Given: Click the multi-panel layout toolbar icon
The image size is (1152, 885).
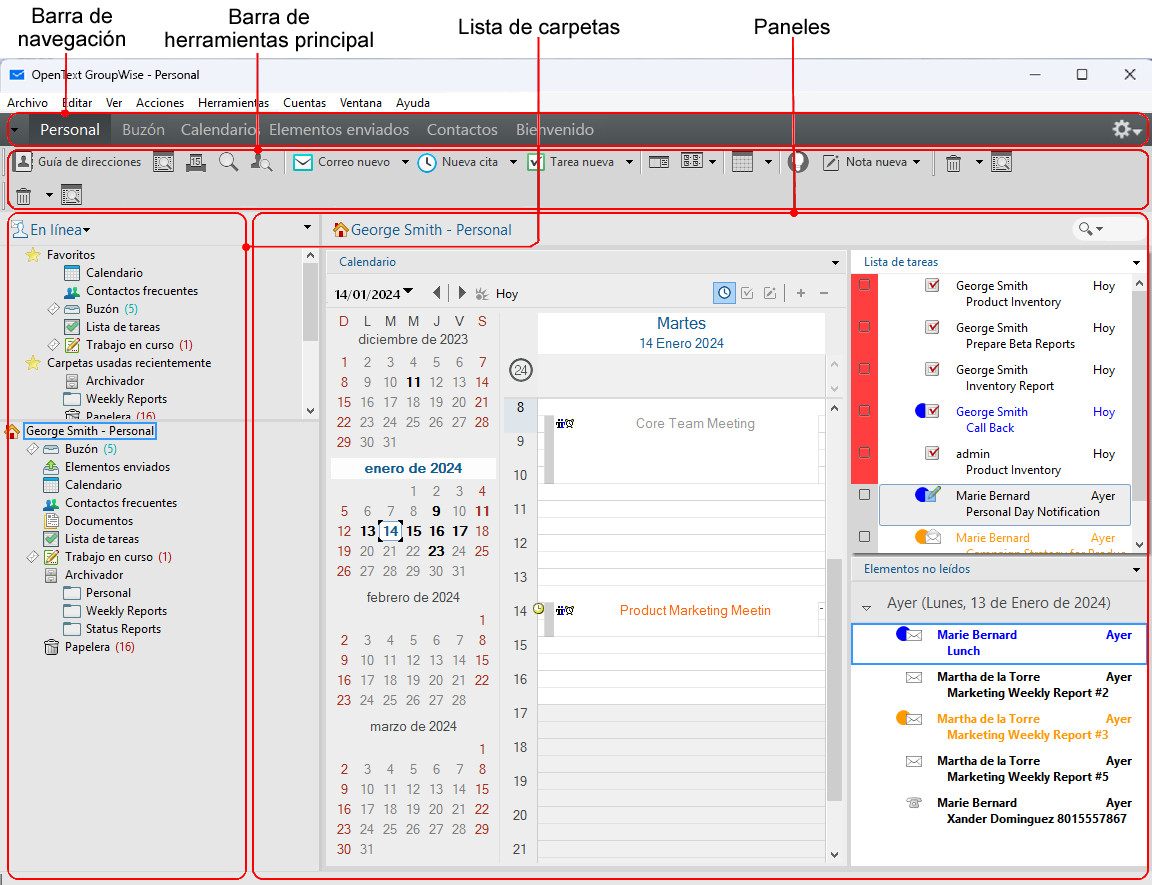Looking at the screenshot, I should click(x=692, y=162).
